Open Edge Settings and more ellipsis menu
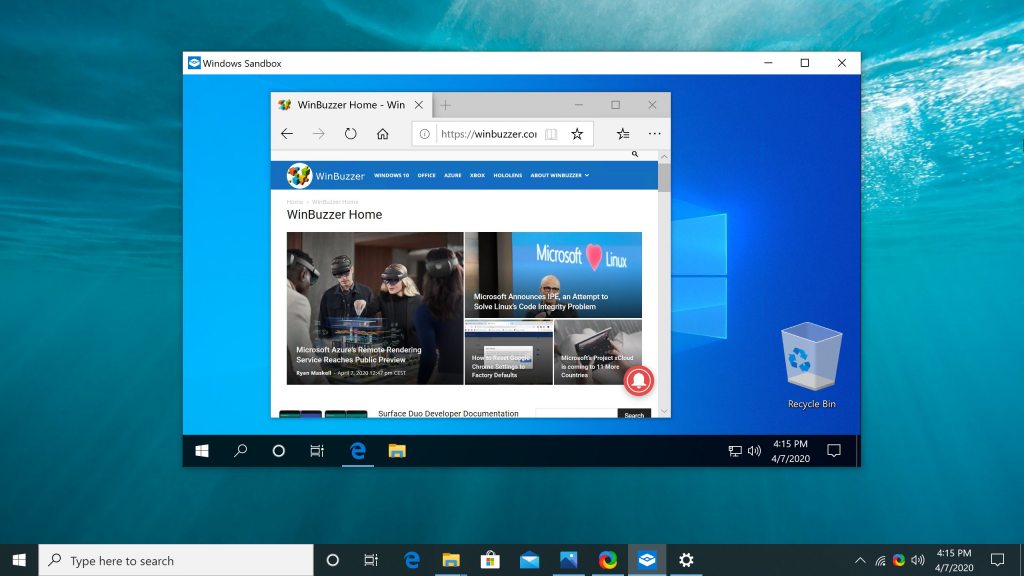Screen dimensions: 1024x576 [x=654, y=134]
